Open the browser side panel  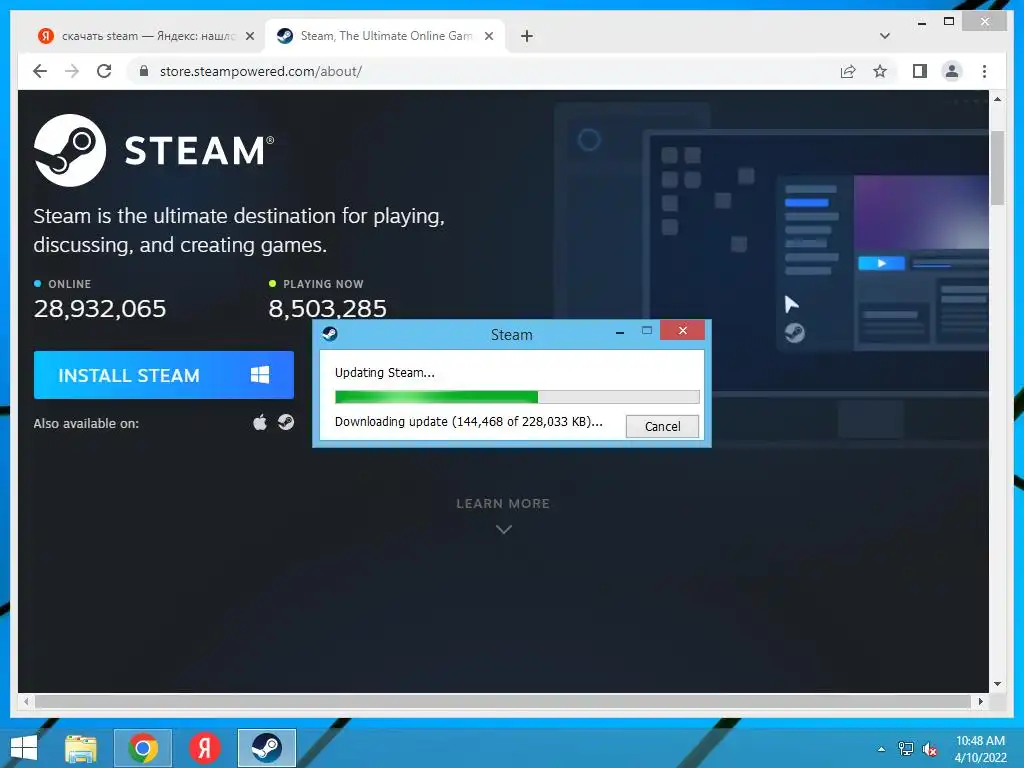(920, 71)
